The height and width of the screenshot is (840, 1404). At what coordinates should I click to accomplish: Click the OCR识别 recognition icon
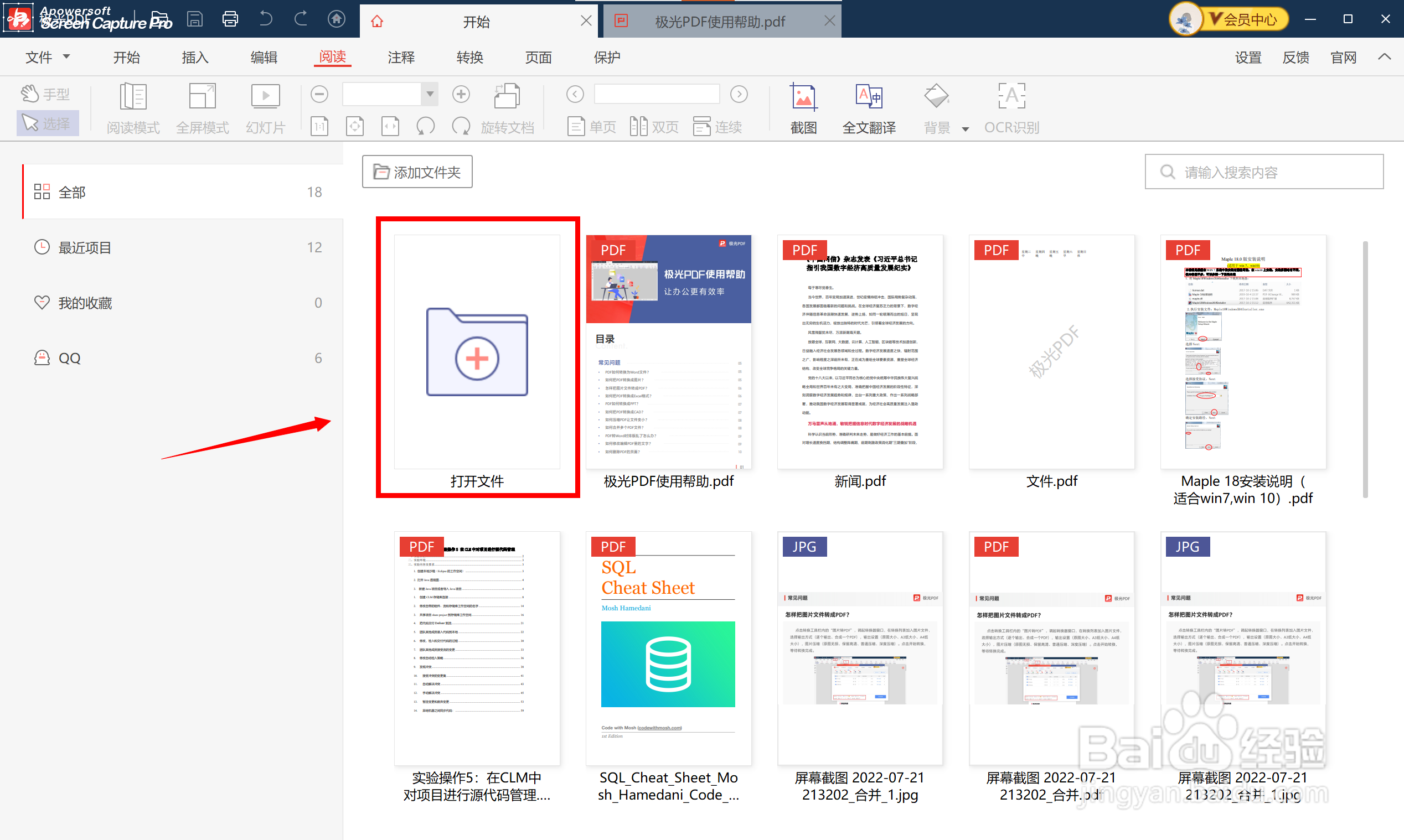coord(1011,97)
